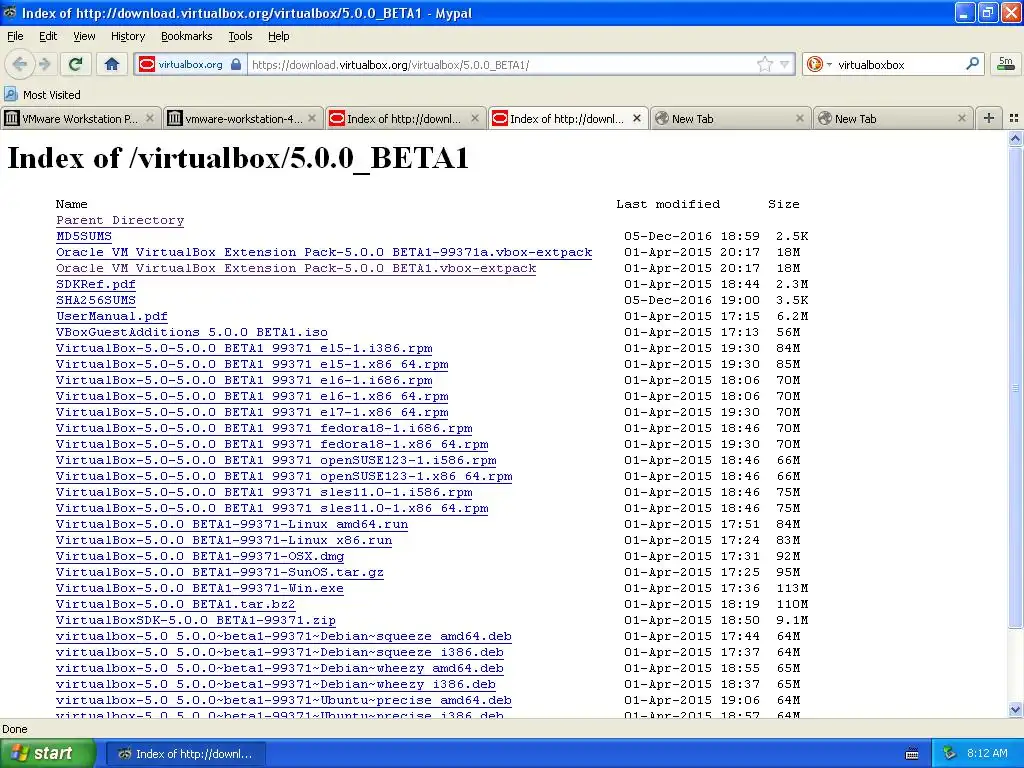Click the search magnifier icon
1024x768 pixels.
pyautogui.click(x=972, y=64)
